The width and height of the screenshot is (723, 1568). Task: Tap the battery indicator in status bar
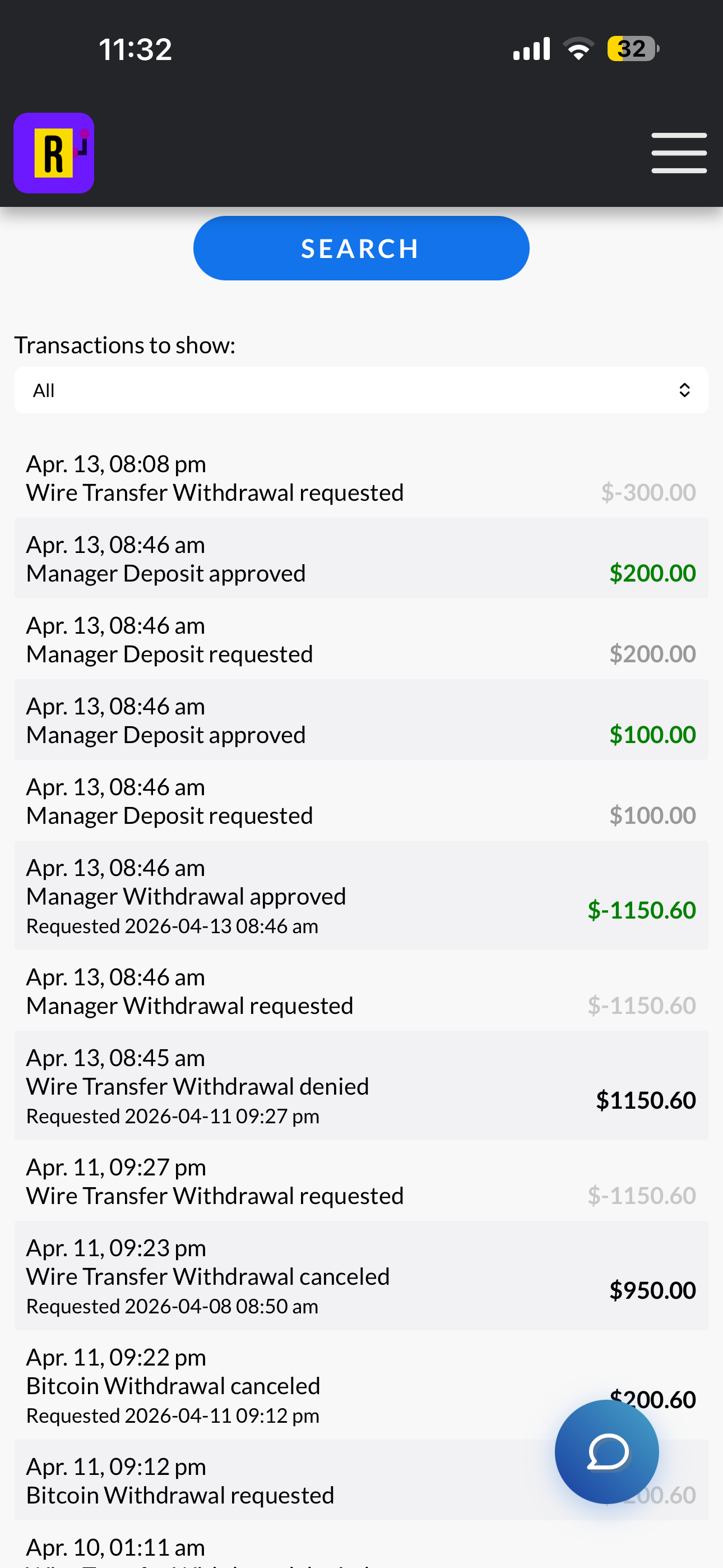click(633, 49)
